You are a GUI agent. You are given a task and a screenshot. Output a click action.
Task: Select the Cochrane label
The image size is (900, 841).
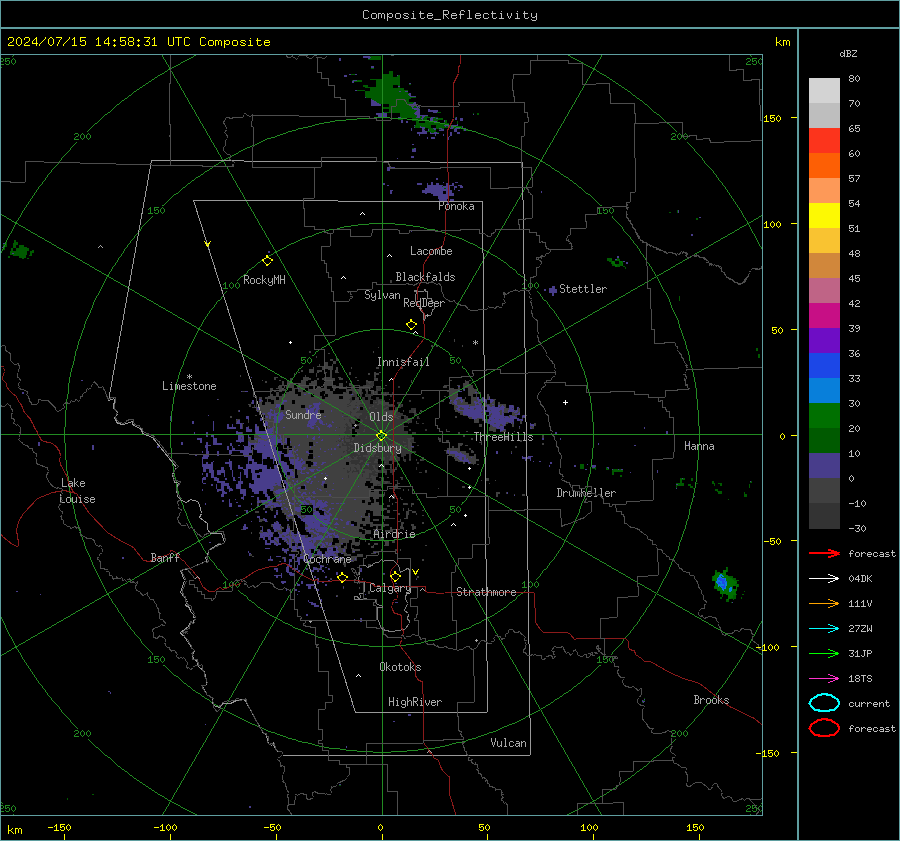pos(327,559)
